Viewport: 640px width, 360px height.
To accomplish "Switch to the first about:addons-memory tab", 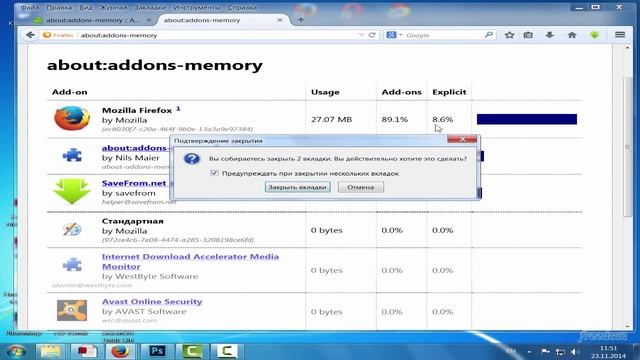I will pyautogui.click(x=93, y=20).
